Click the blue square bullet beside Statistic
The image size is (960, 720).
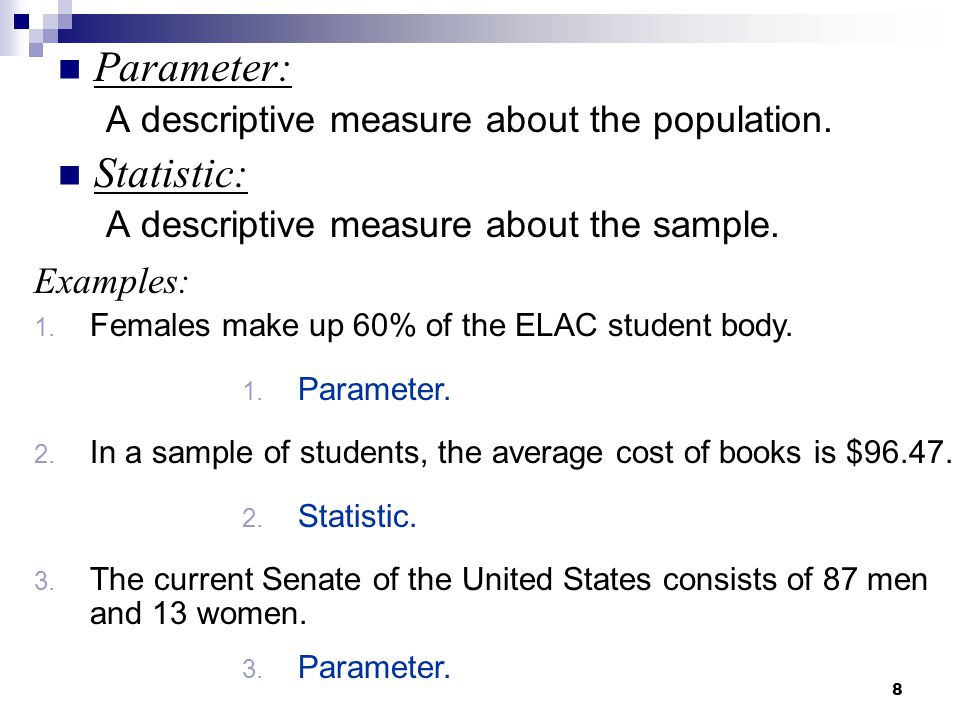[x=70, y=175]
